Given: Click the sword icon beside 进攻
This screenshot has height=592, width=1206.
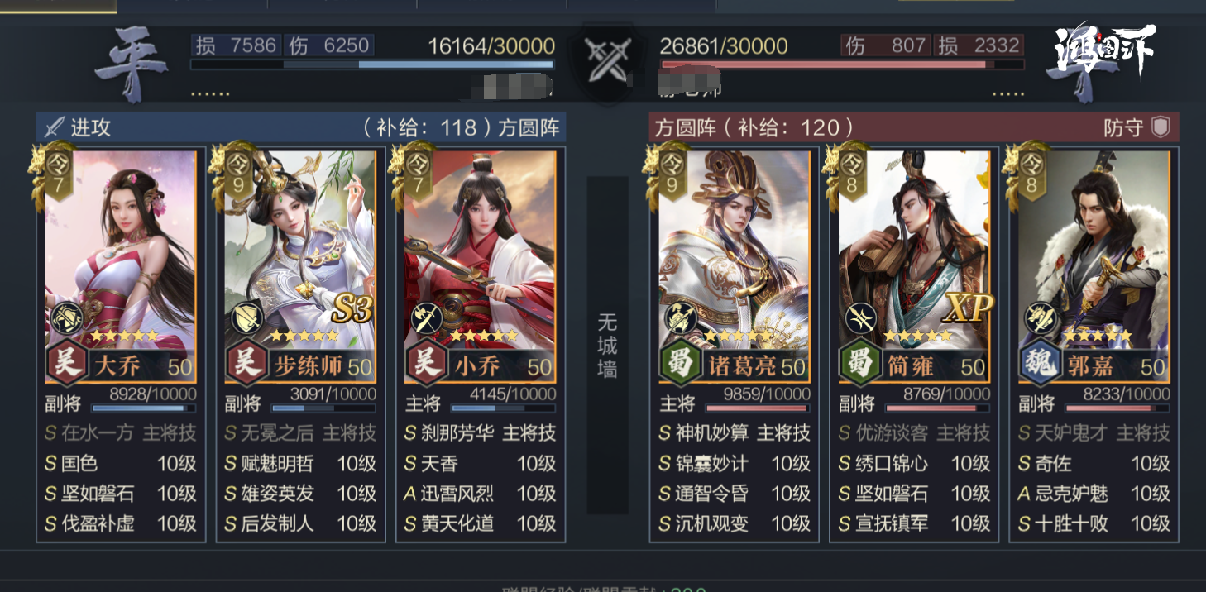Looking at the screenshot, I should [x=55, y=127].
